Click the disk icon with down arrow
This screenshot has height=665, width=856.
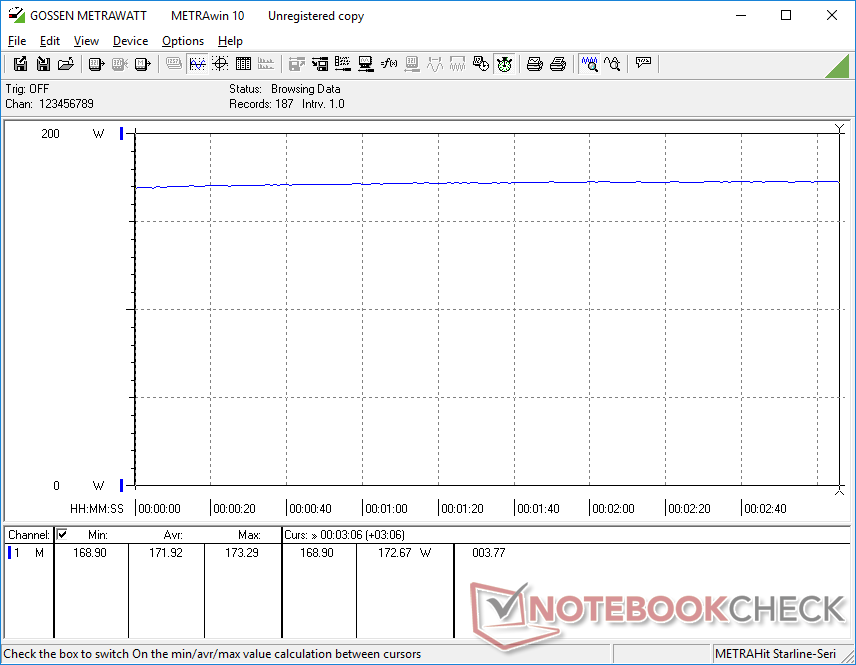tap(43, 64)
